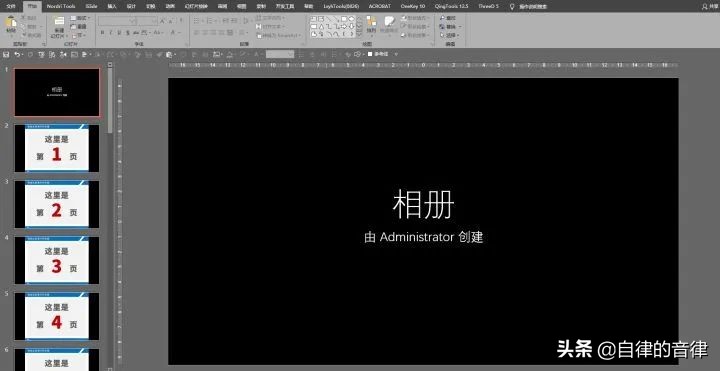Add a new slide with New Slide button
The width and height of the screenshot is (720, 371).
click(58, 27)
